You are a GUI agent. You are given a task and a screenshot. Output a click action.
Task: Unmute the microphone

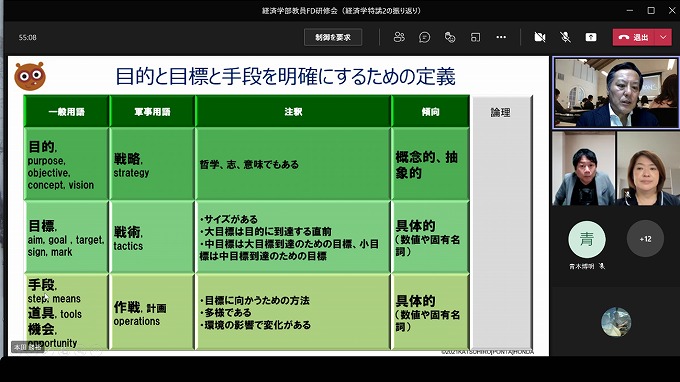pyautogui.click(x=565, y=37)
